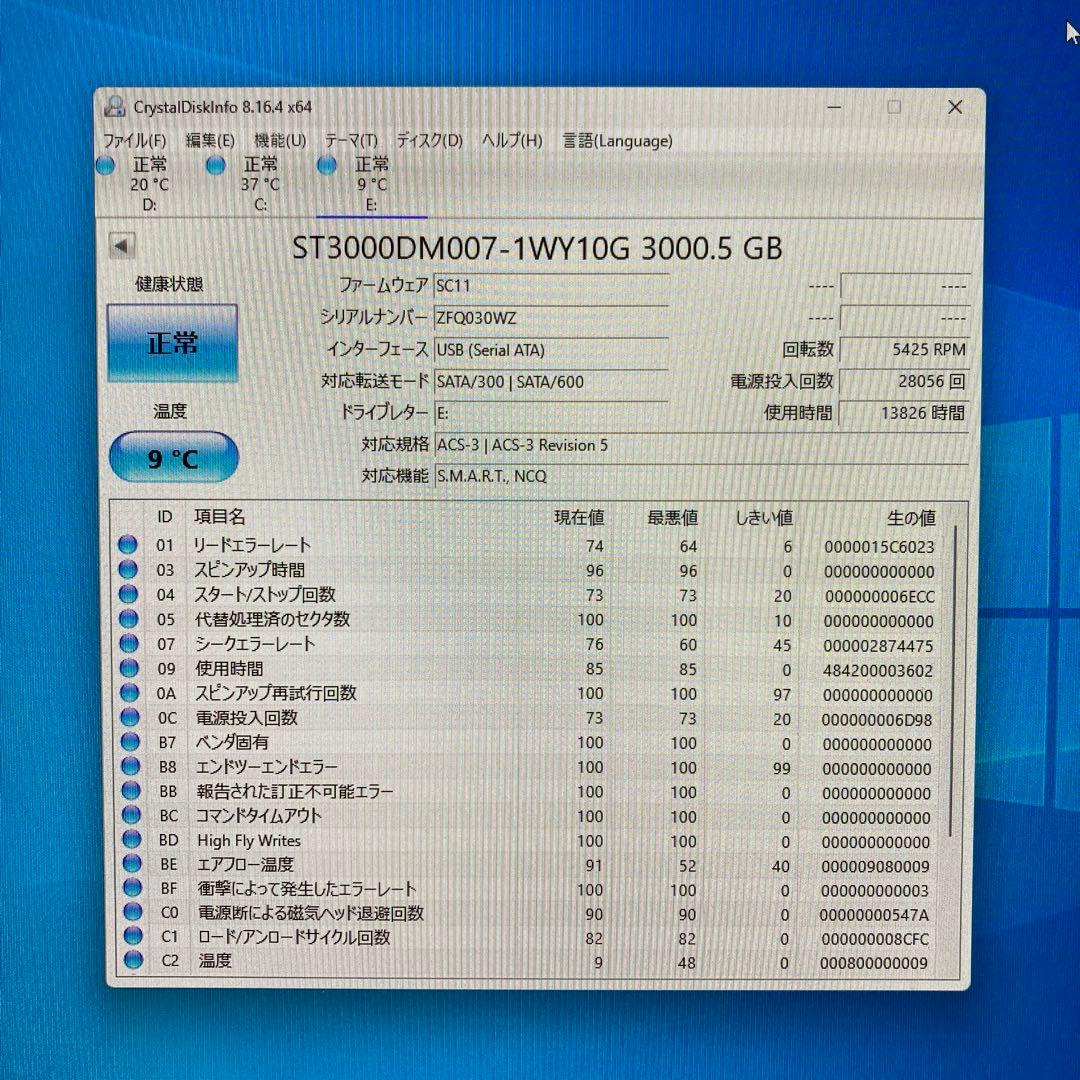Image resolution: width=1080 pixels, height=1080 pixels.
Task: Click the 現在値 column header
Action: 579,517
